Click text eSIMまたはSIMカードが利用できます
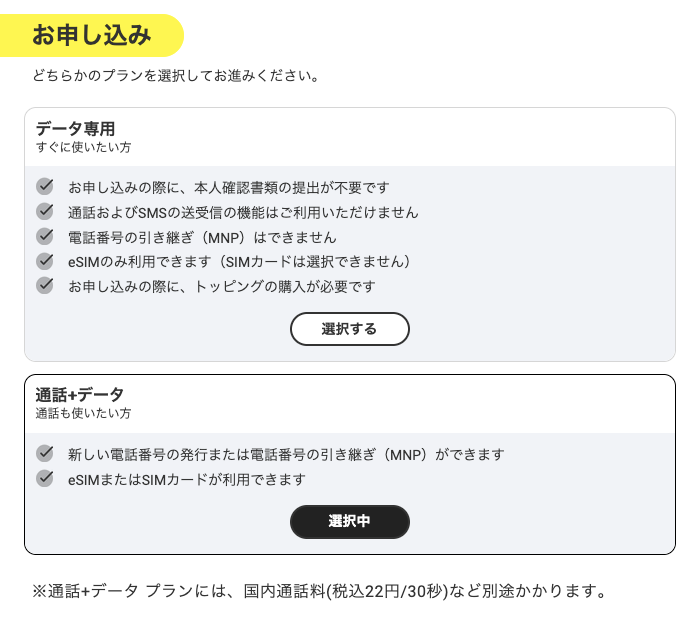 pyautogui.click(x=186, y=479)
